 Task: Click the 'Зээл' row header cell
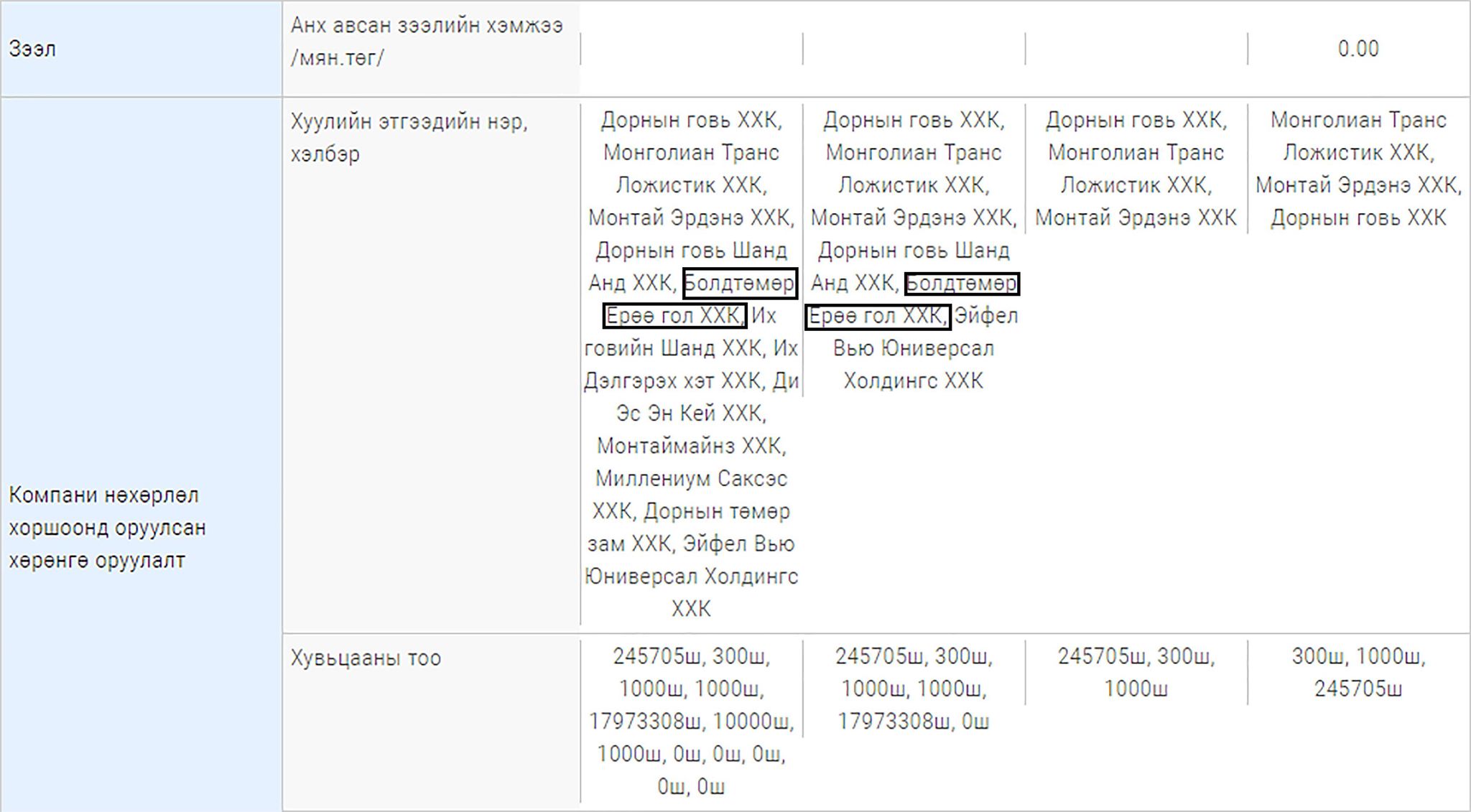pos(141,49)
